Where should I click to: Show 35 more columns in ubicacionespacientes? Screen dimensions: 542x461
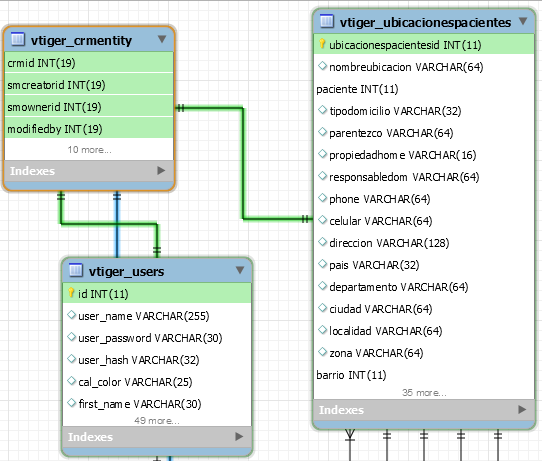[x=424, y=393]
